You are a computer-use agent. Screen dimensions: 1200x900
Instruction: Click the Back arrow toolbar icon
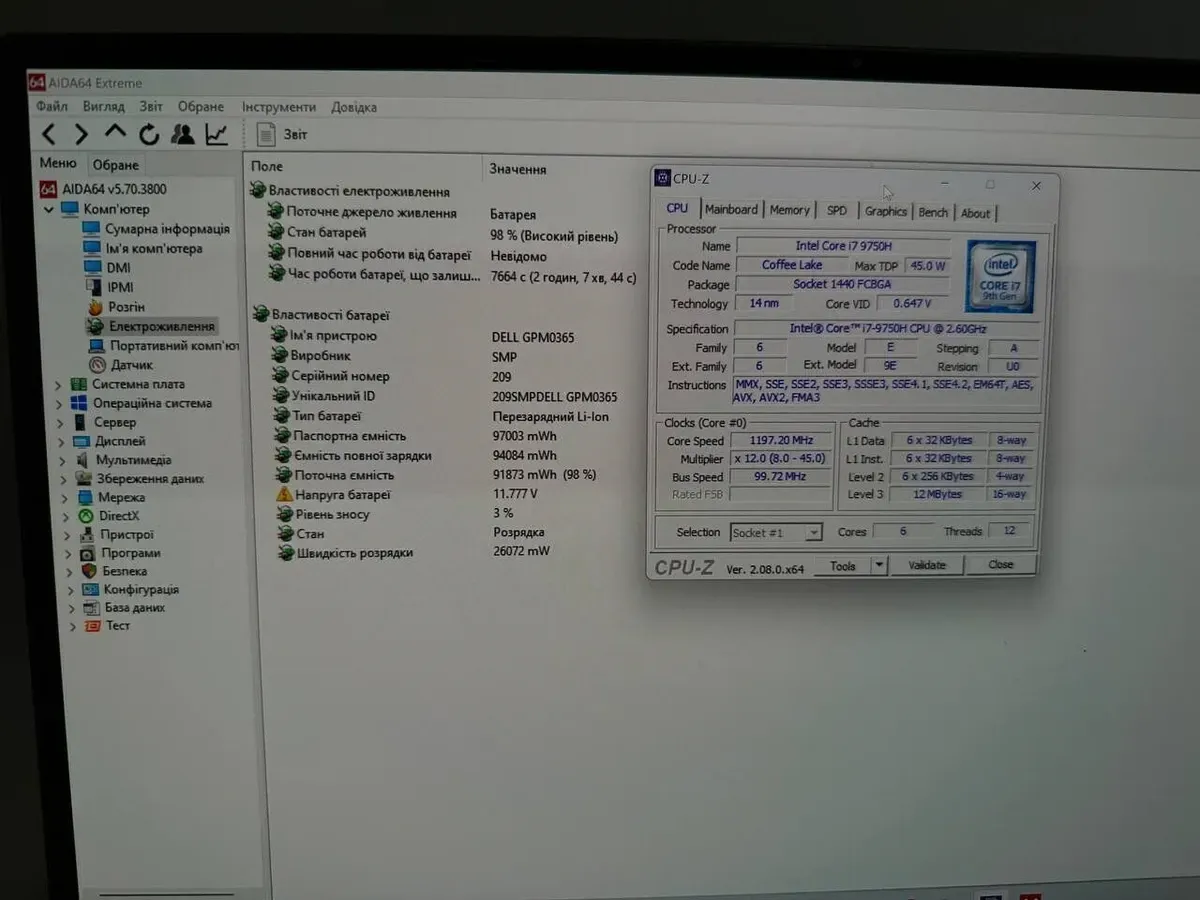point(48,134)
